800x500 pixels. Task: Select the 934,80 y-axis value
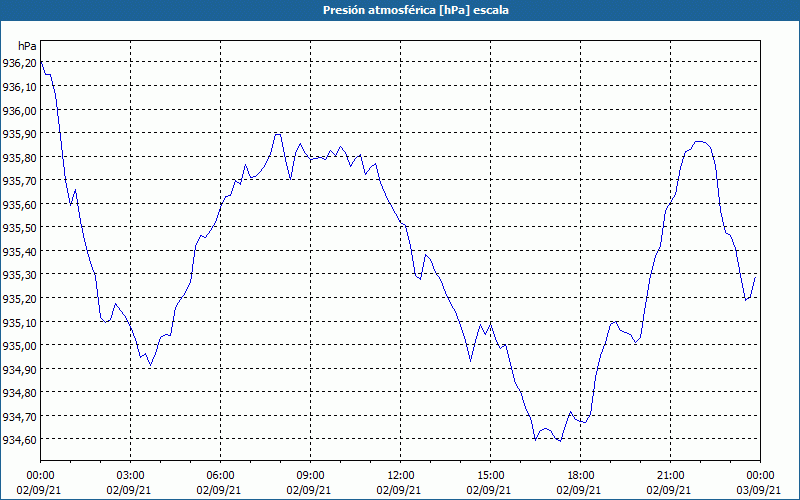click(x=19, y=393)
